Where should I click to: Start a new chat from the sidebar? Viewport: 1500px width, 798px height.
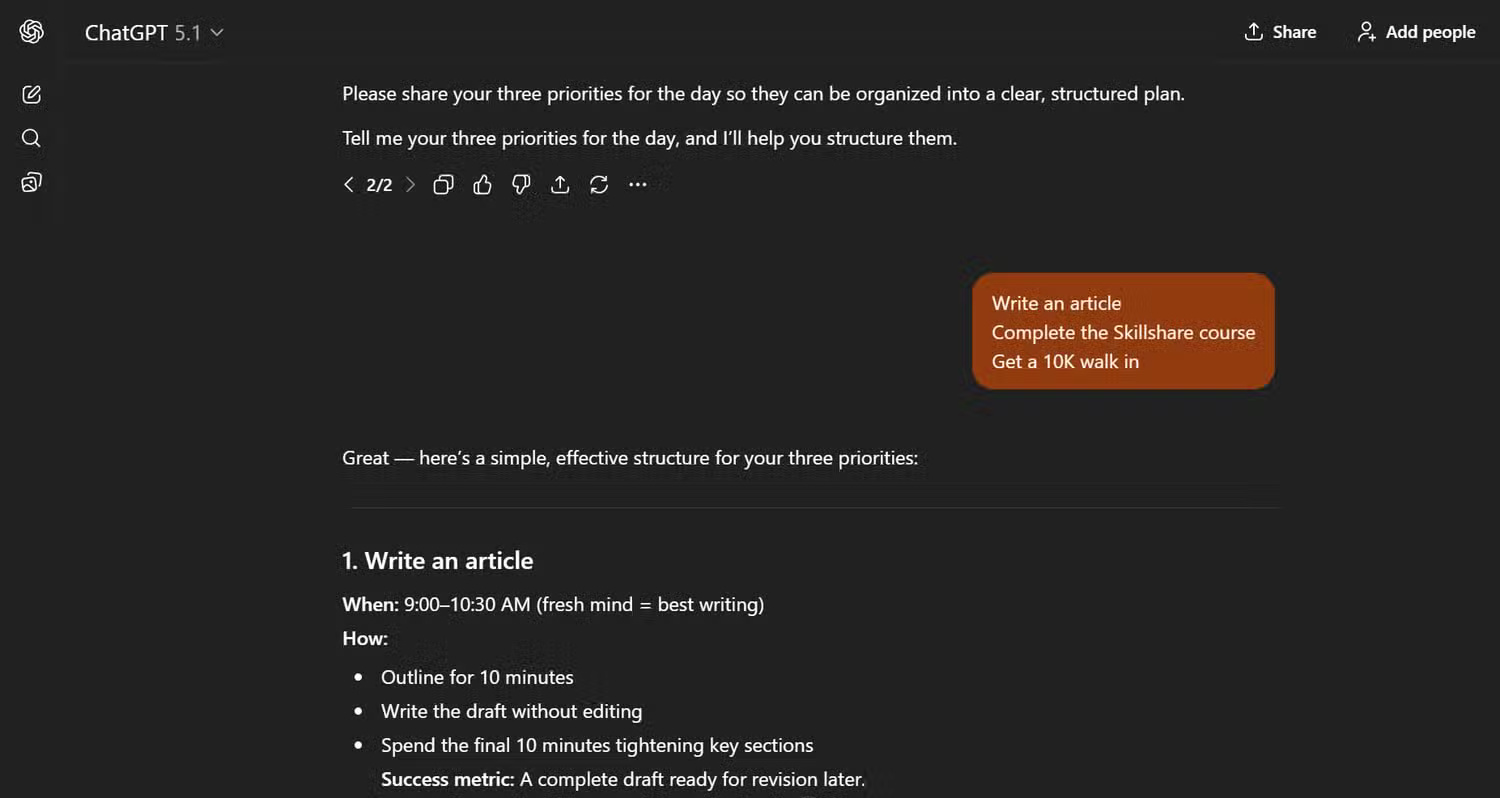point(31,94)
